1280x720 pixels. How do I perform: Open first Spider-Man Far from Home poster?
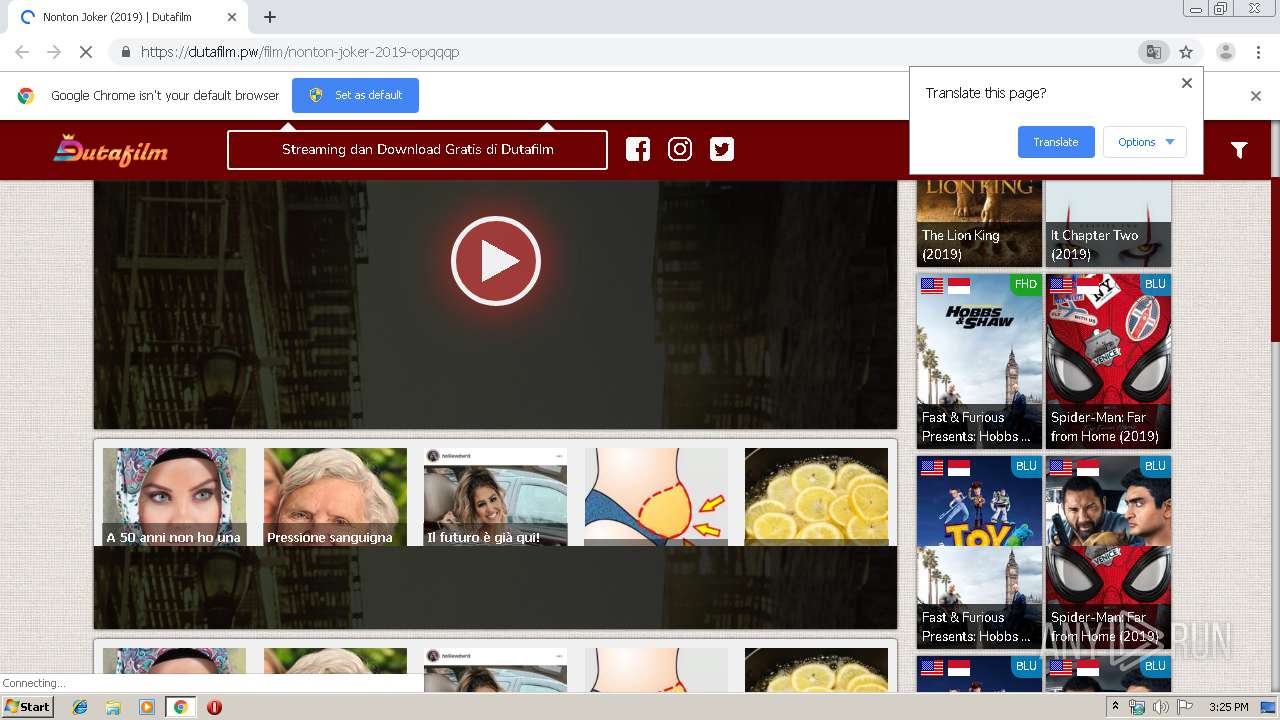coord(1108,361)
